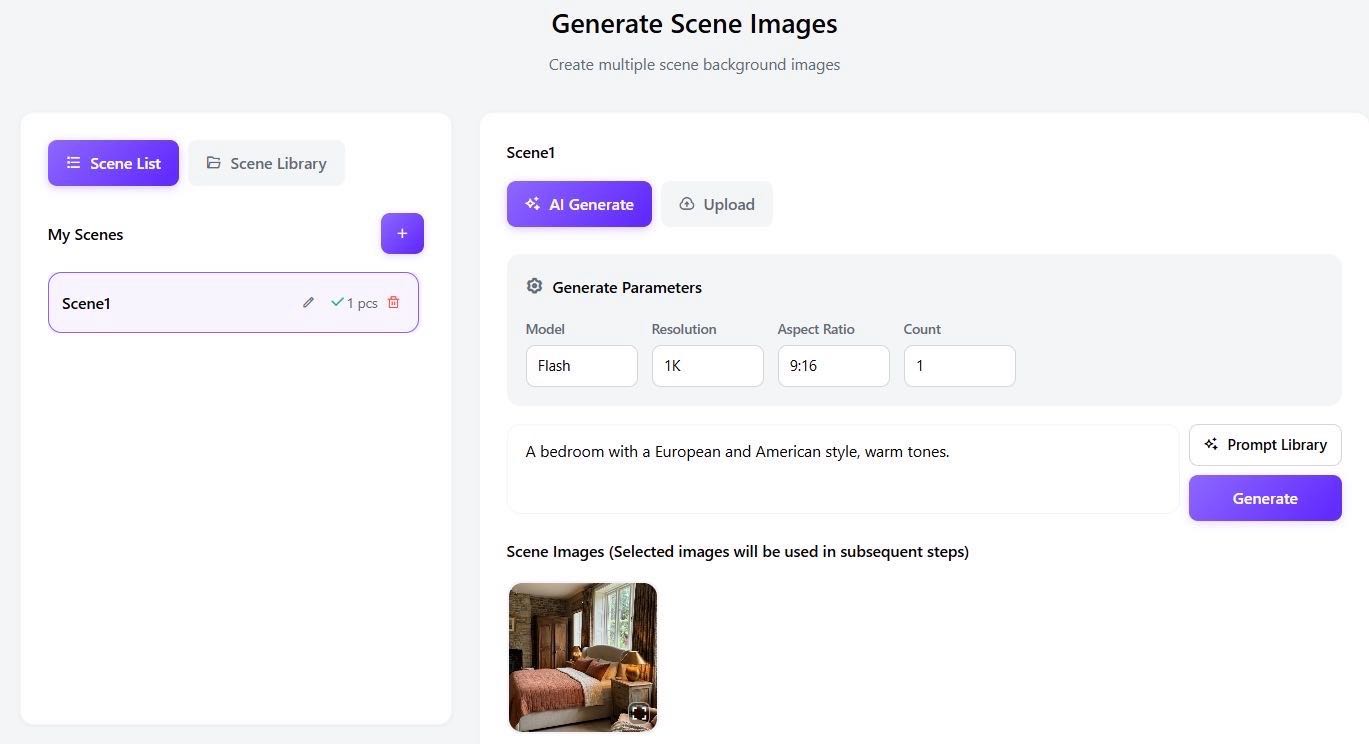1369x744 pixels.
Task: Open the Prompt Library
Action: pos(1264,445)
